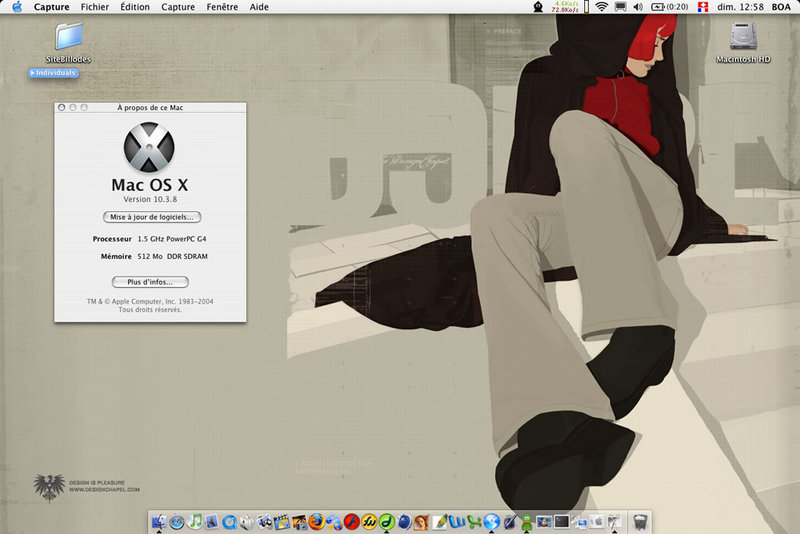
Task: Open green Dreamweaver icon in Dock
Action: coord(386,522)
